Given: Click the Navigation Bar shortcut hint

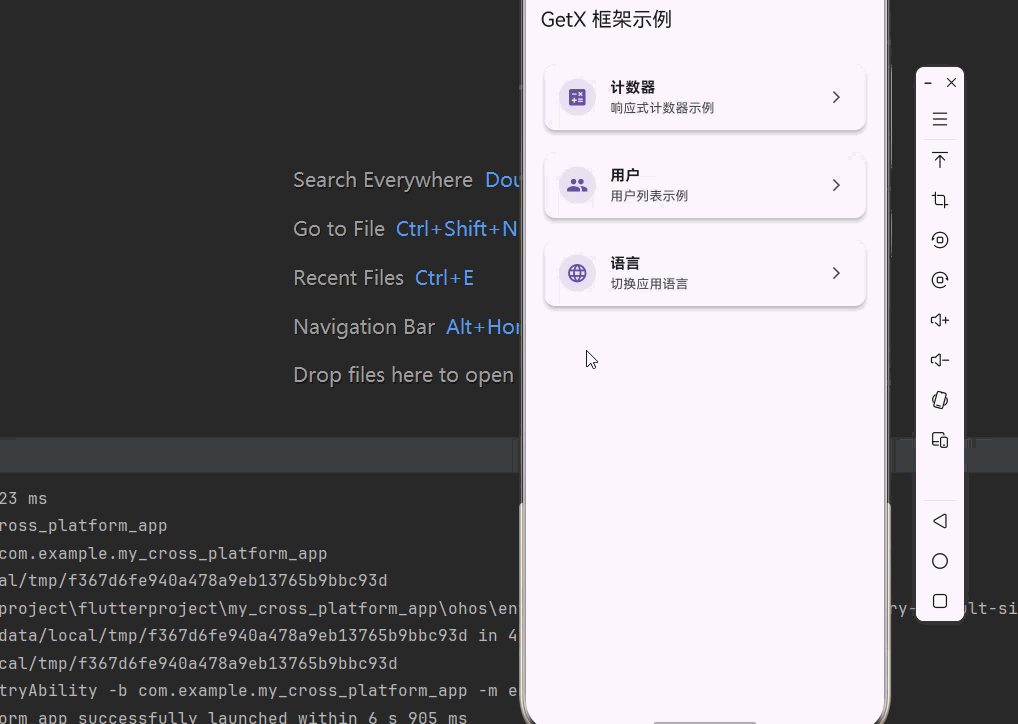Looking at the screenshot, I should point(406,327).
